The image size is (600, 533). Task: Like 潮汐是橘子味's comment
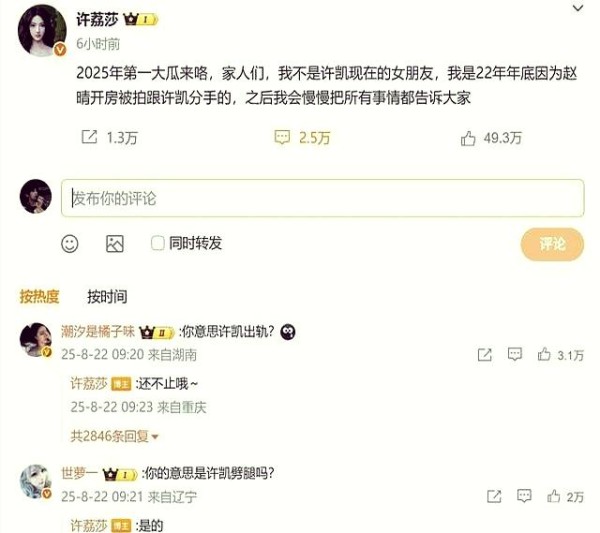click(x=544, y=354)
